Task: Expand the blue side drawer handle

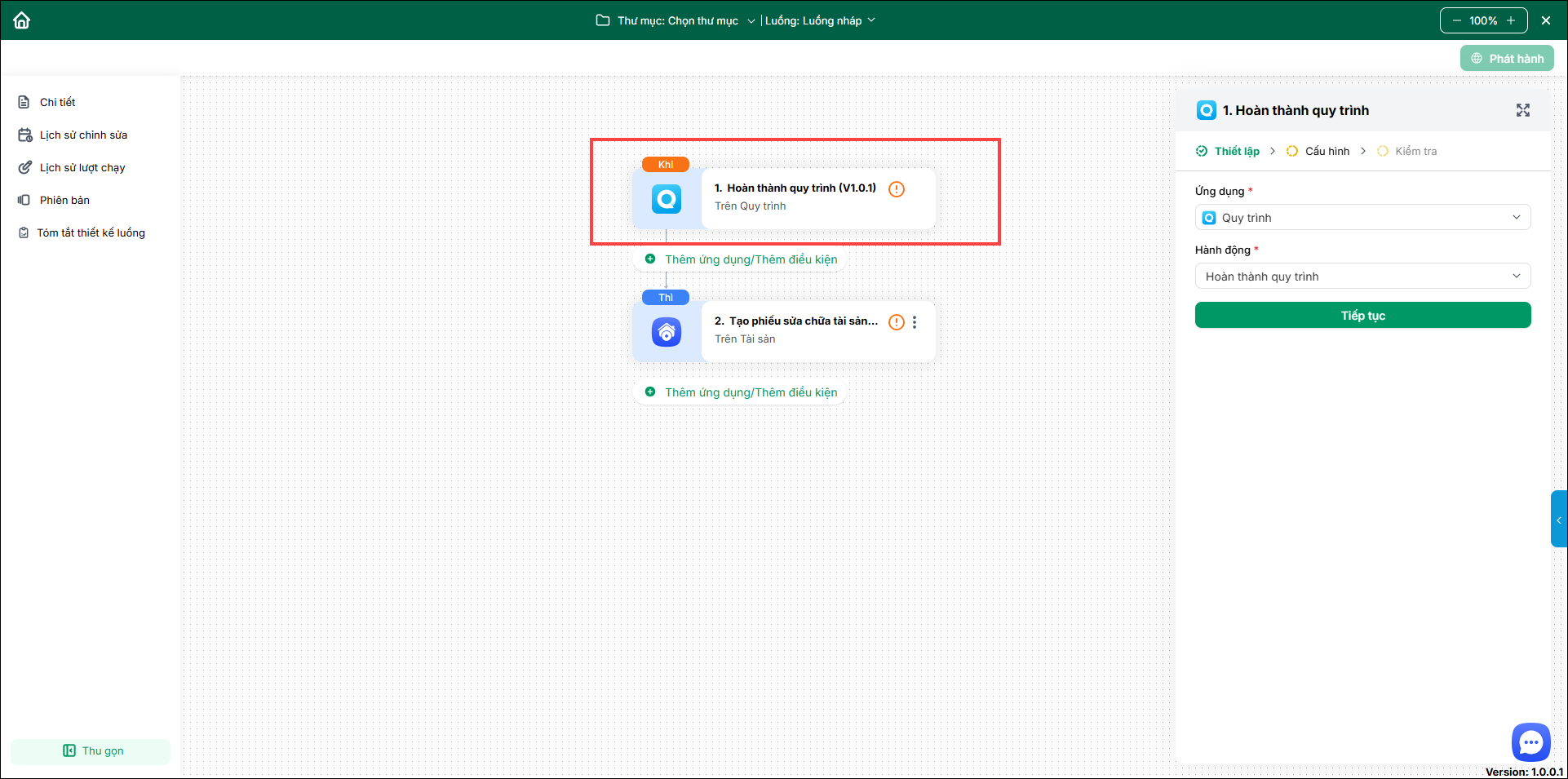Action: pyautogui.click(x=1558, y=520)
